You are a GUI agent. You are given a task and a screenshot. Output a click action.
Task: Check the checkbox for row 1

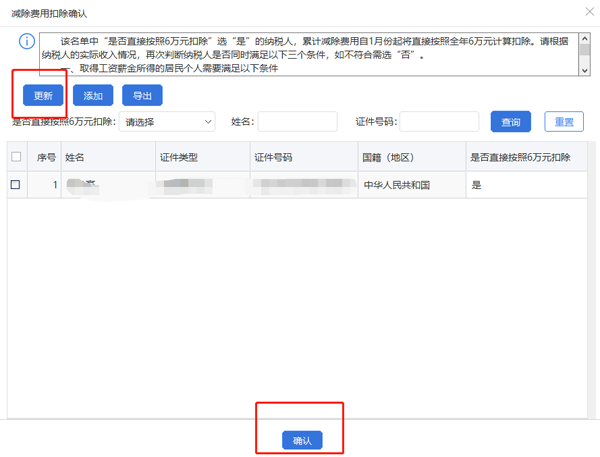pyautogui.click(x=16, y=185)
